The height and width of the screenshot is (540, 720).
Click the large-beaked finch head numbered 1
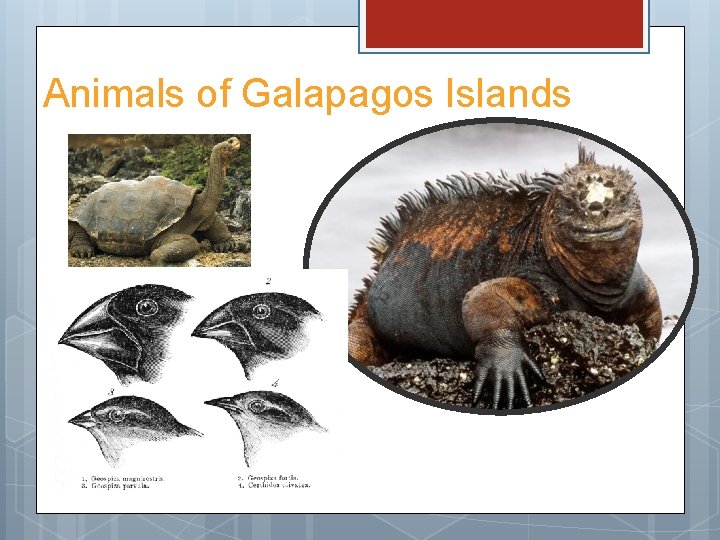[125, 334]
